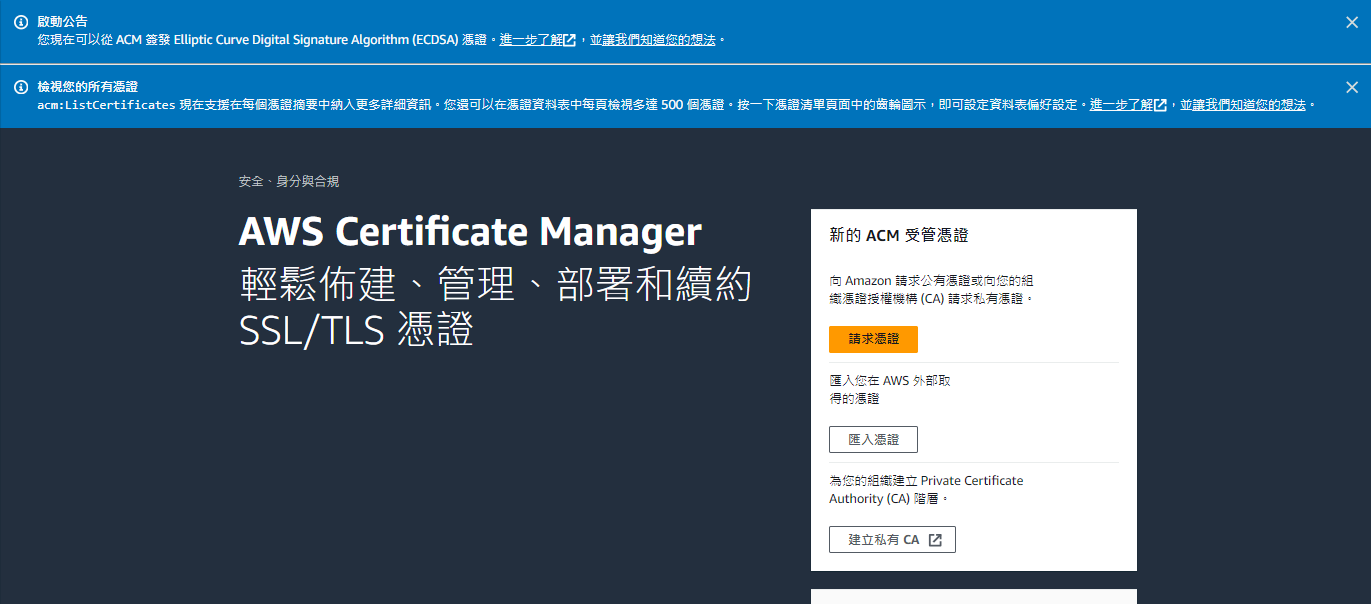Click the 匯入憑證 button

(873, 439)
